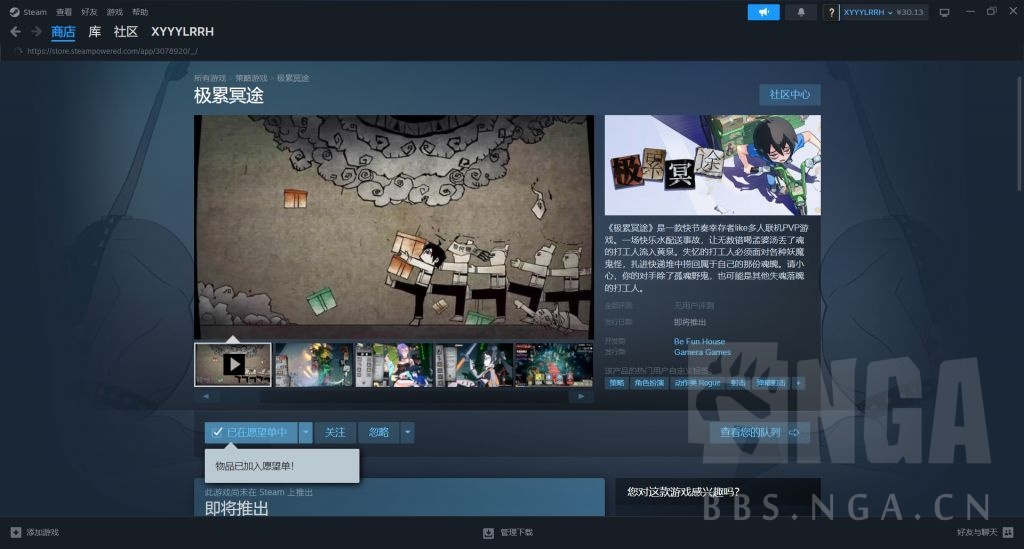Expand the ignore options dropdown arrow
This screenshot has width=1024, height=549.
tap(408, 432)
